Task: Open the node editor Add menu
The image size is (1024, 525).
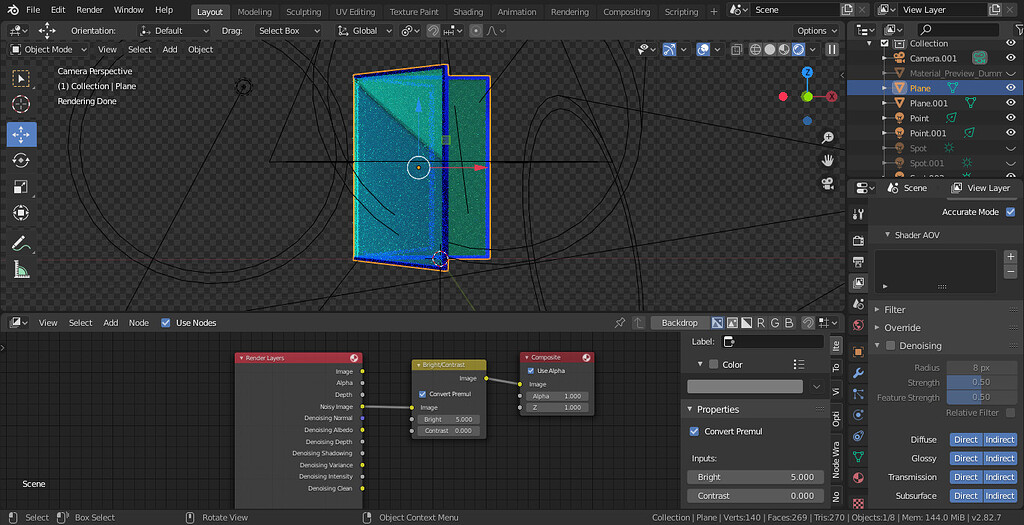Action: [111, 323]
